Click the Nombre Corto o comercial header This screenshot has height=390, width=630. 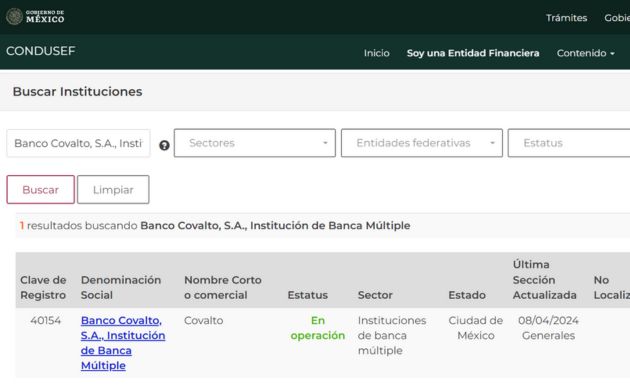tap(223, 287)
